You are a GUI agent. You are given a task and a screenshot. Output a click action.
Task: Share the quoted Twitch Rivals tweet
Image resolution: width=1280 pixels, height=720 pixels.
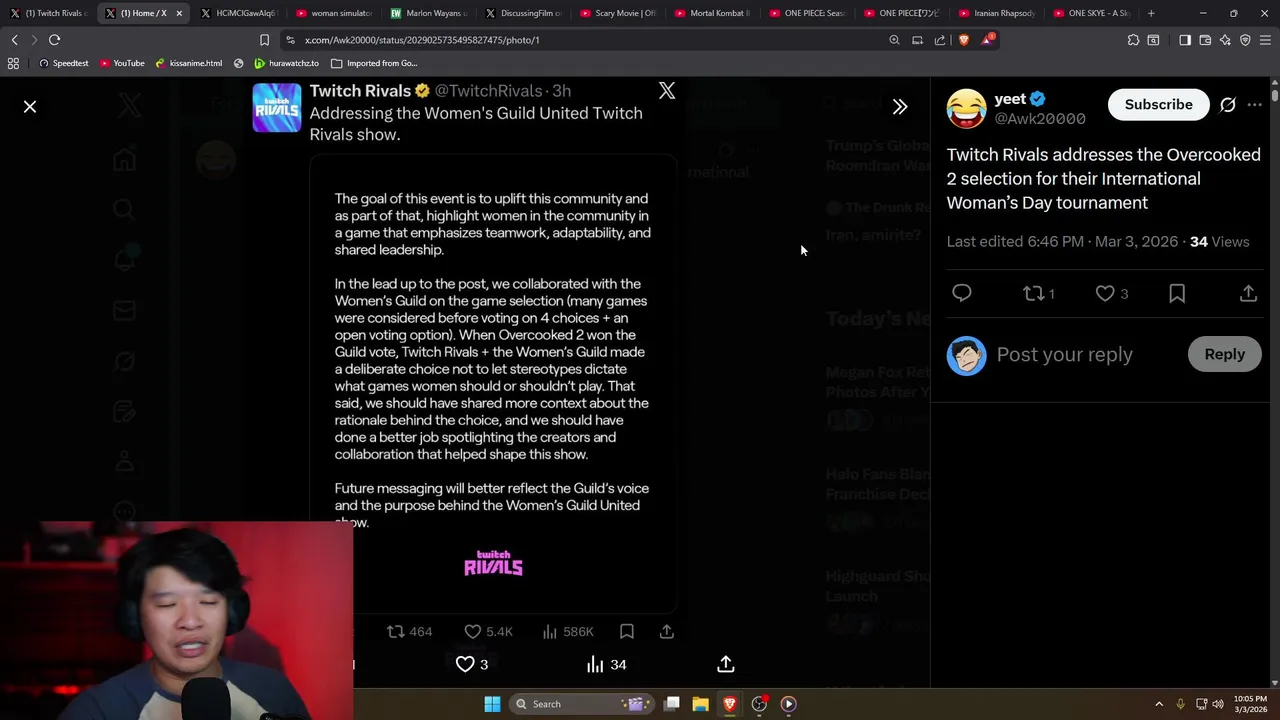coord(667,632)
